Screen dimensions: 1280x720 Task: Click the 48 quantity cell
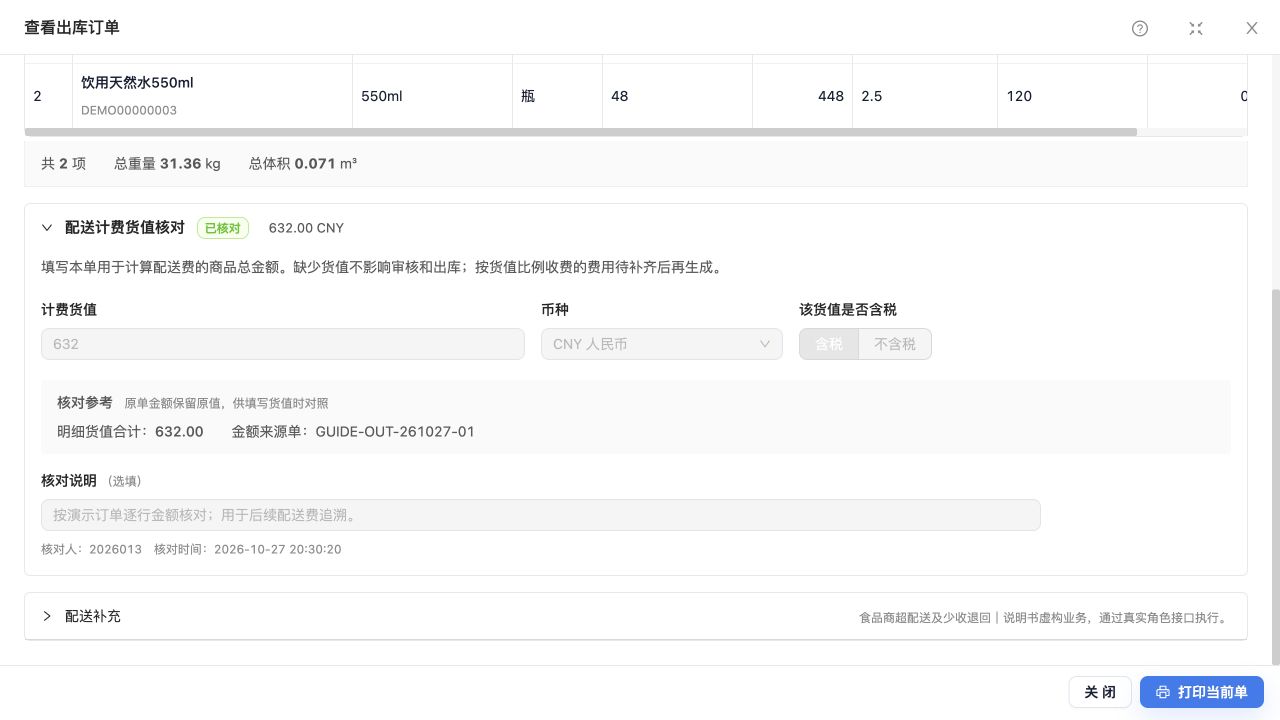pos(677,96)
